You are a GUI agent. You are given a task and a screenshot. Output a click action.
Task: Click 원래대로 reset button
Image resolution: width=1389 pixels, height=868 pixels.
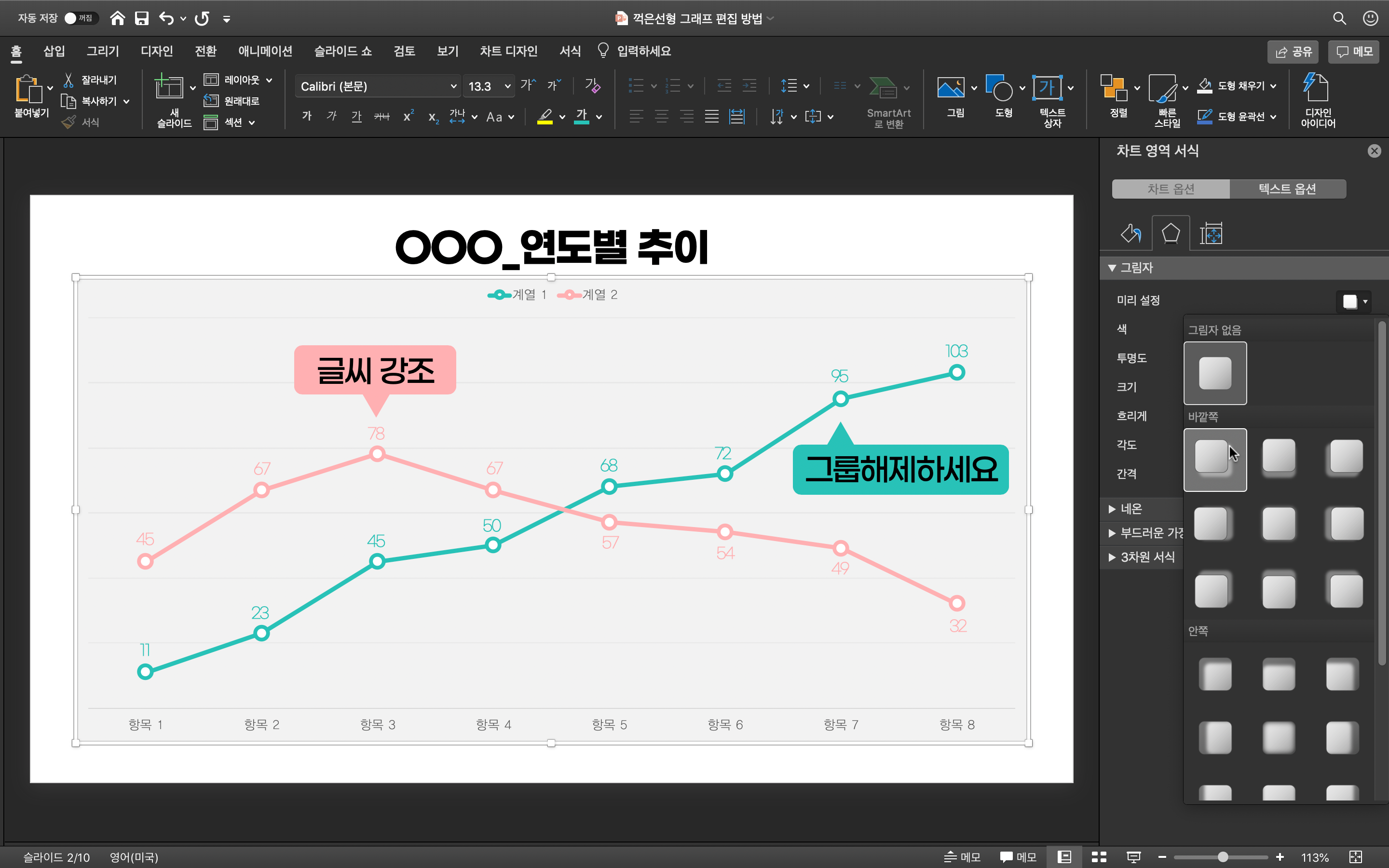coord(232,101)
